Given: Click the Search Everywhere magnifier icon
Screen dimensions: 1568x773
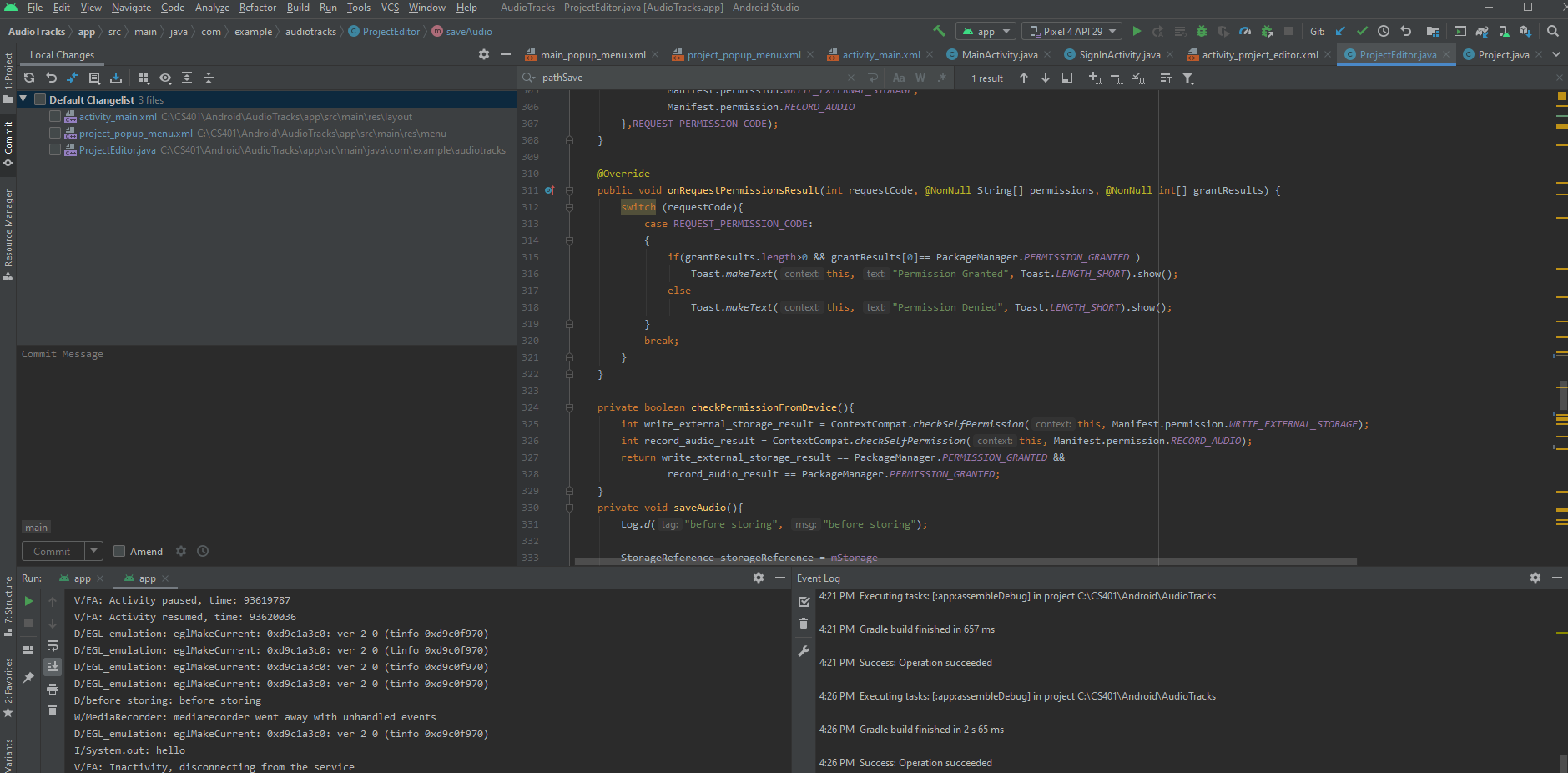Looking at the screenshot, I should click(1553, 31).
